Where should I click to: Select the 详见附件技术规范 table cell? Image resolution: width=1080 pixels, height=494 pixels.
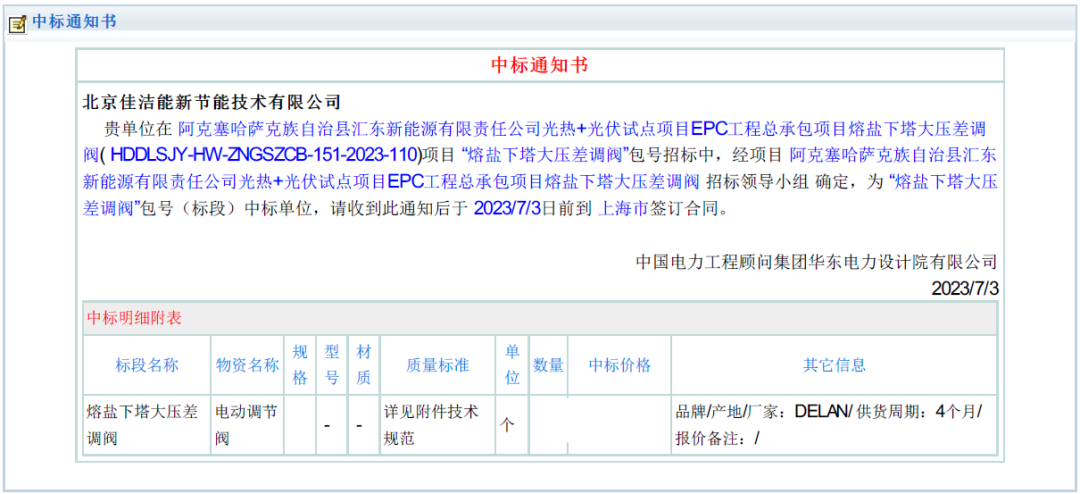pyautogui.click(x=437, y=424)
